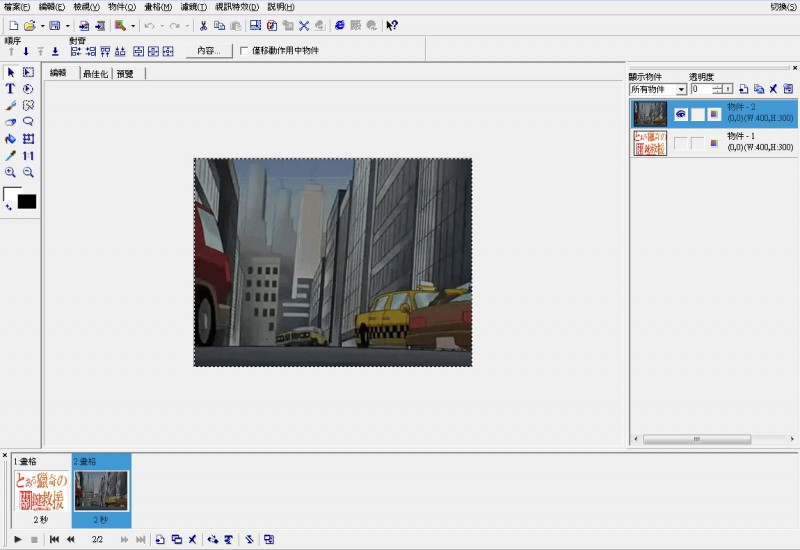Click the Open file folder icon
Image resolution: width=800 pixels, height=550 pixels.
click(30, 26)
